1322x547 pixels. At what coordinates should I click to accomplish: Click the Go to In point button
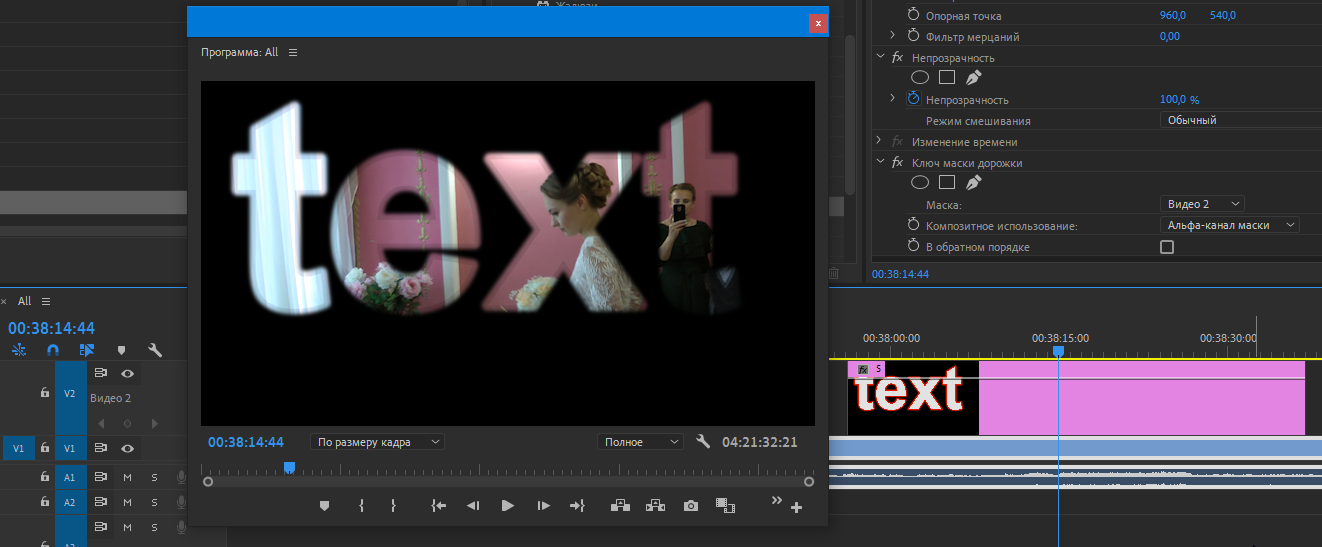(438, 506)
